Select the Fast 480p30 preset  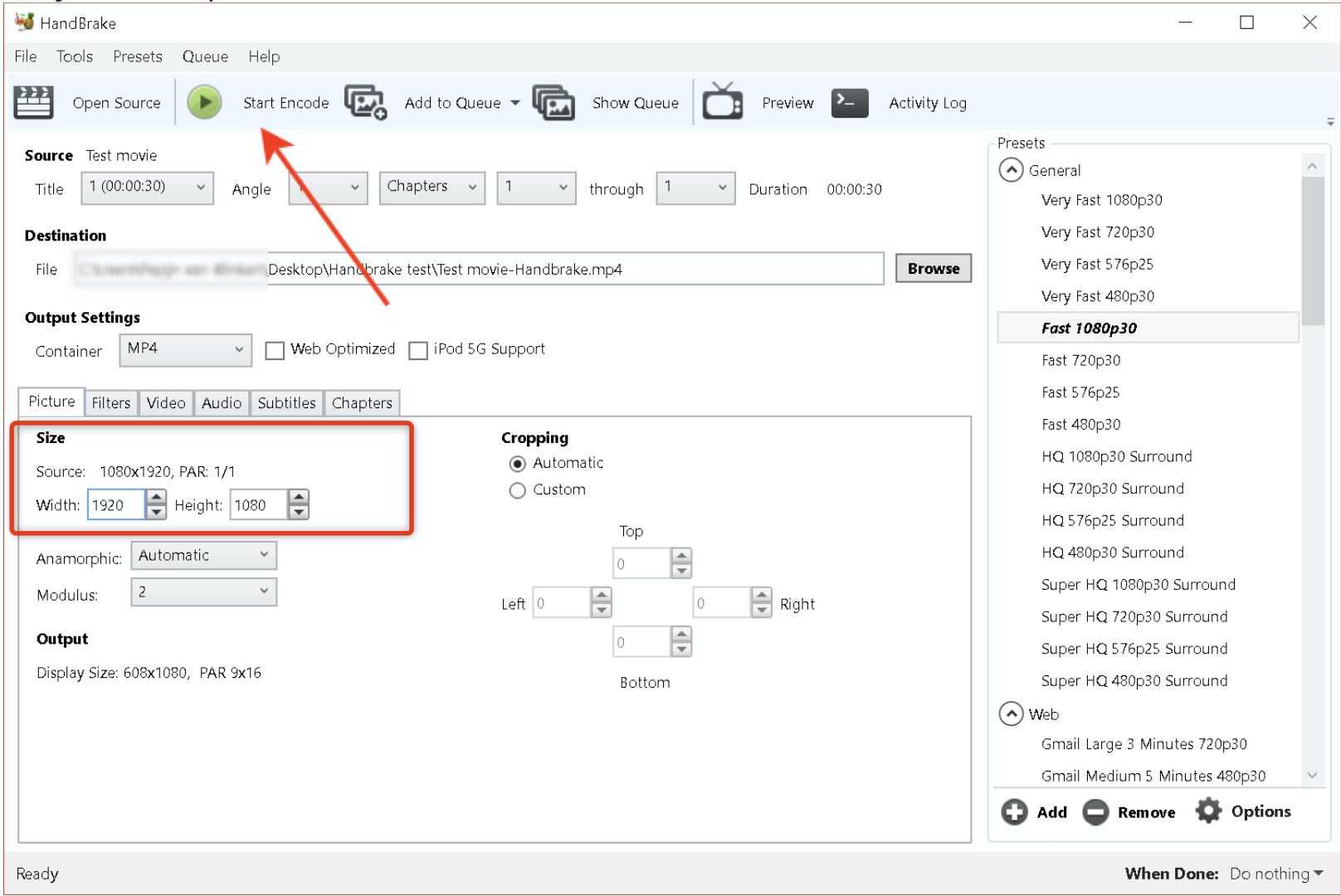tap(1080, 424)
